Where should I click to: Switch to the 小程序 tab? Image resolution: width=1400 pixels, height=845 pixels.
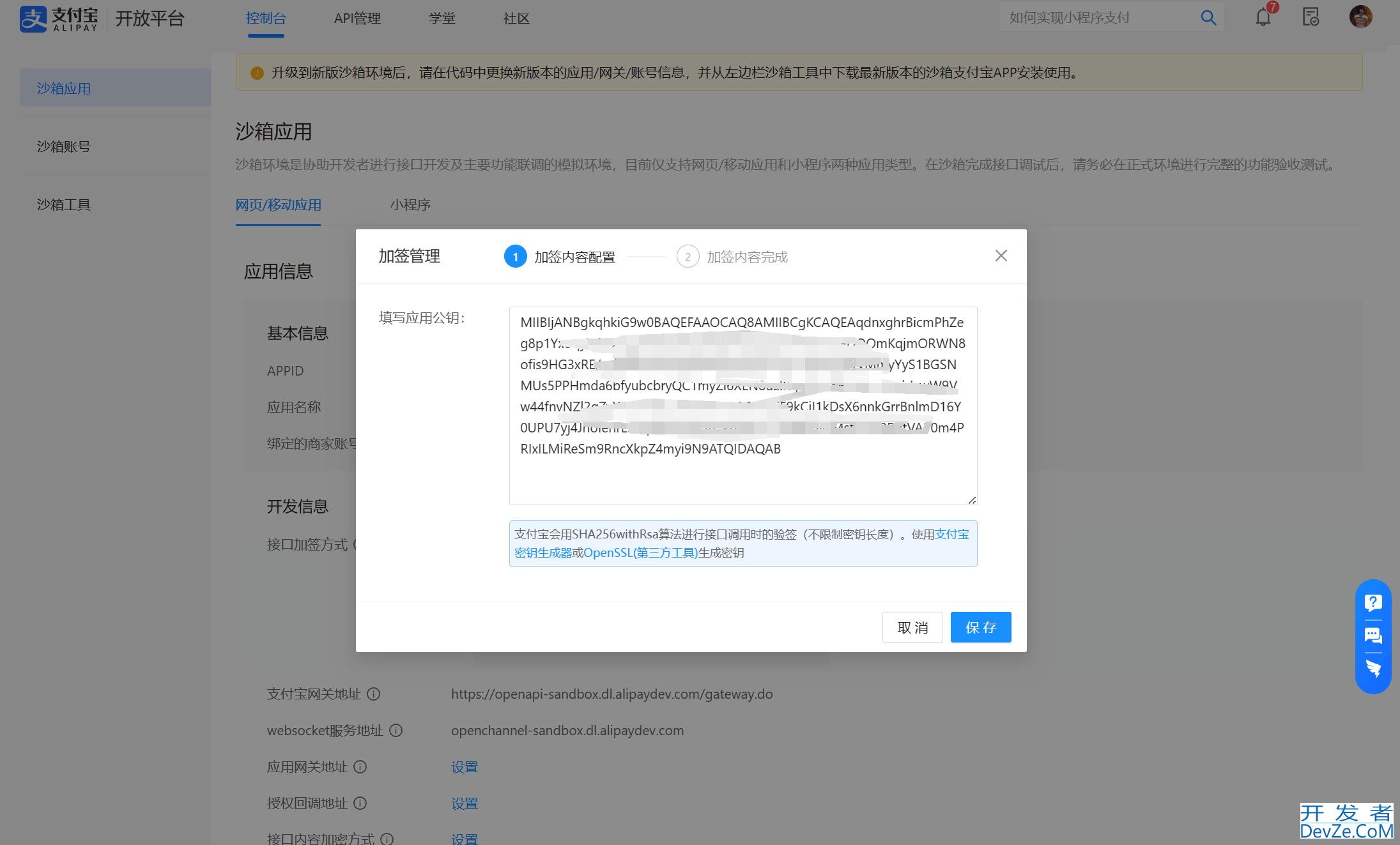click(410, 205)
